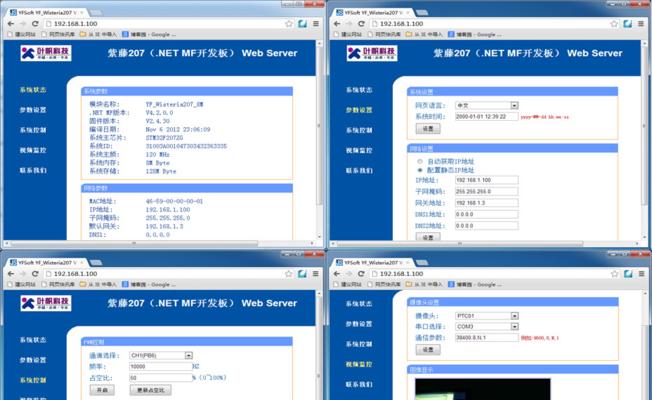Reload the PWM control browser window

[x=35, y=274]
